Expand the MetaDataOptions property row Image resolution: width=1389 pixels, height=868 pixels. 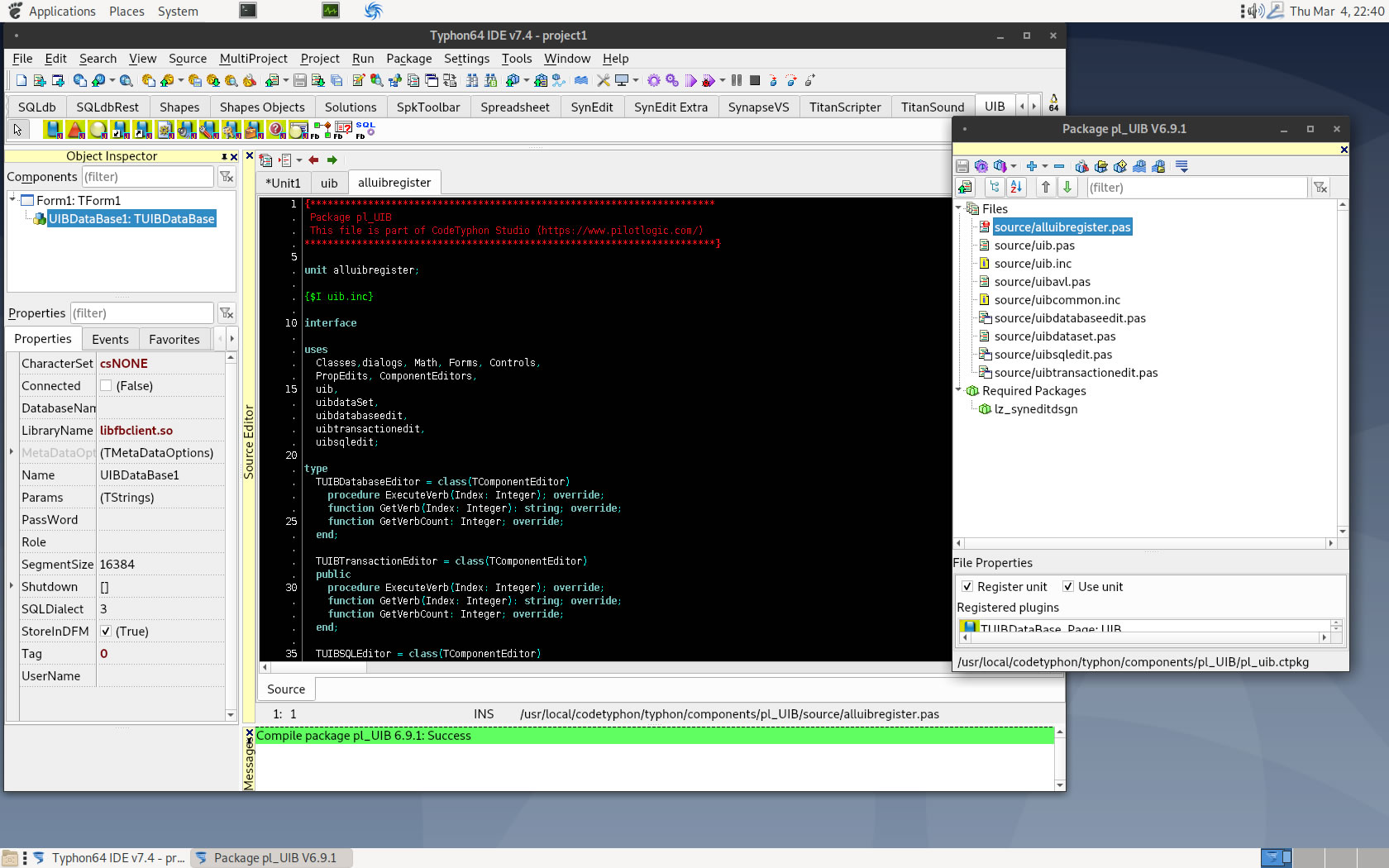pos(12,452)
